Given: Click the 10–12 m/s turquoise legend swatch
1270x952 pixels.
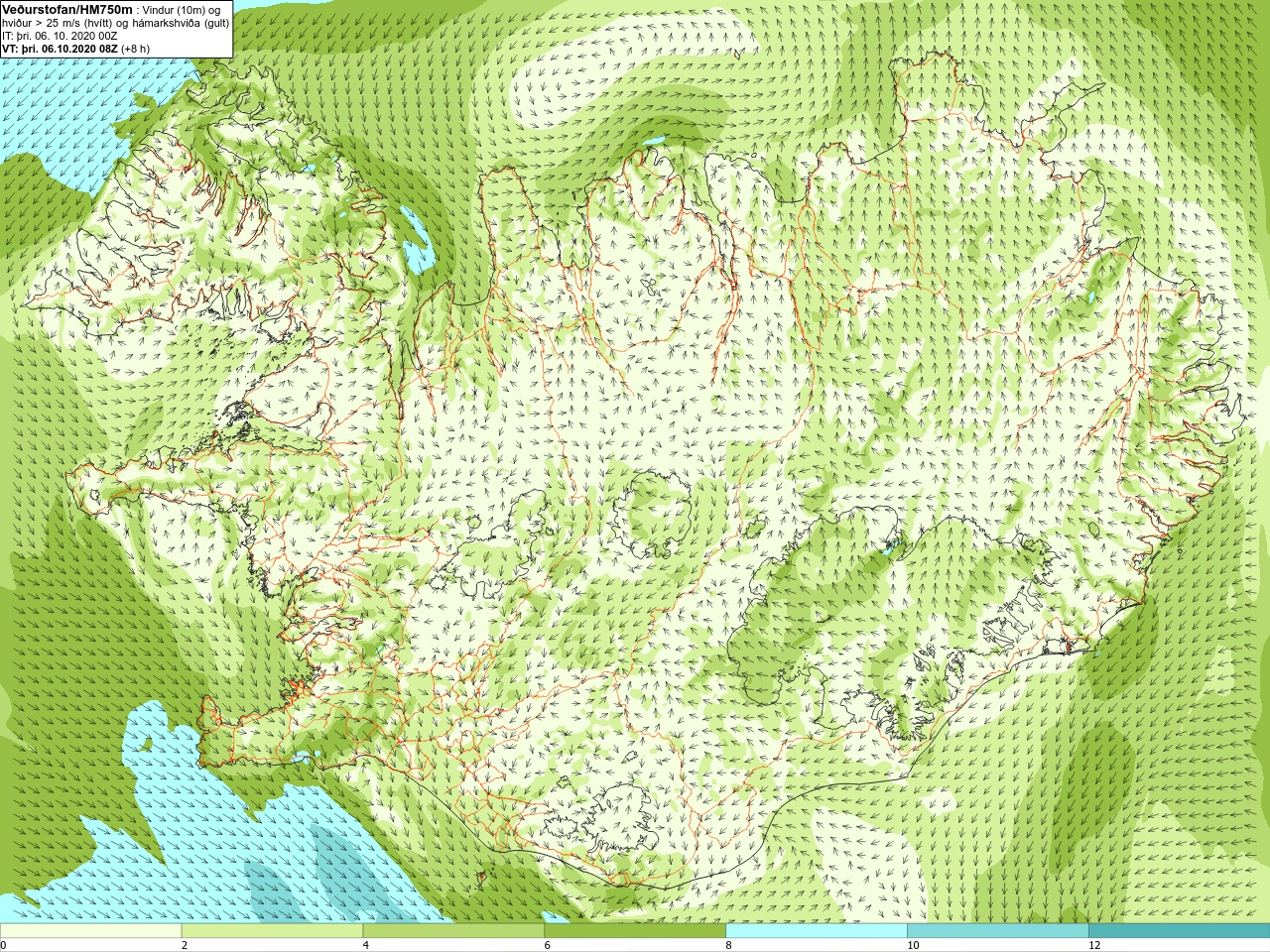Looking at the screenshot, I should tap(997, 931).
